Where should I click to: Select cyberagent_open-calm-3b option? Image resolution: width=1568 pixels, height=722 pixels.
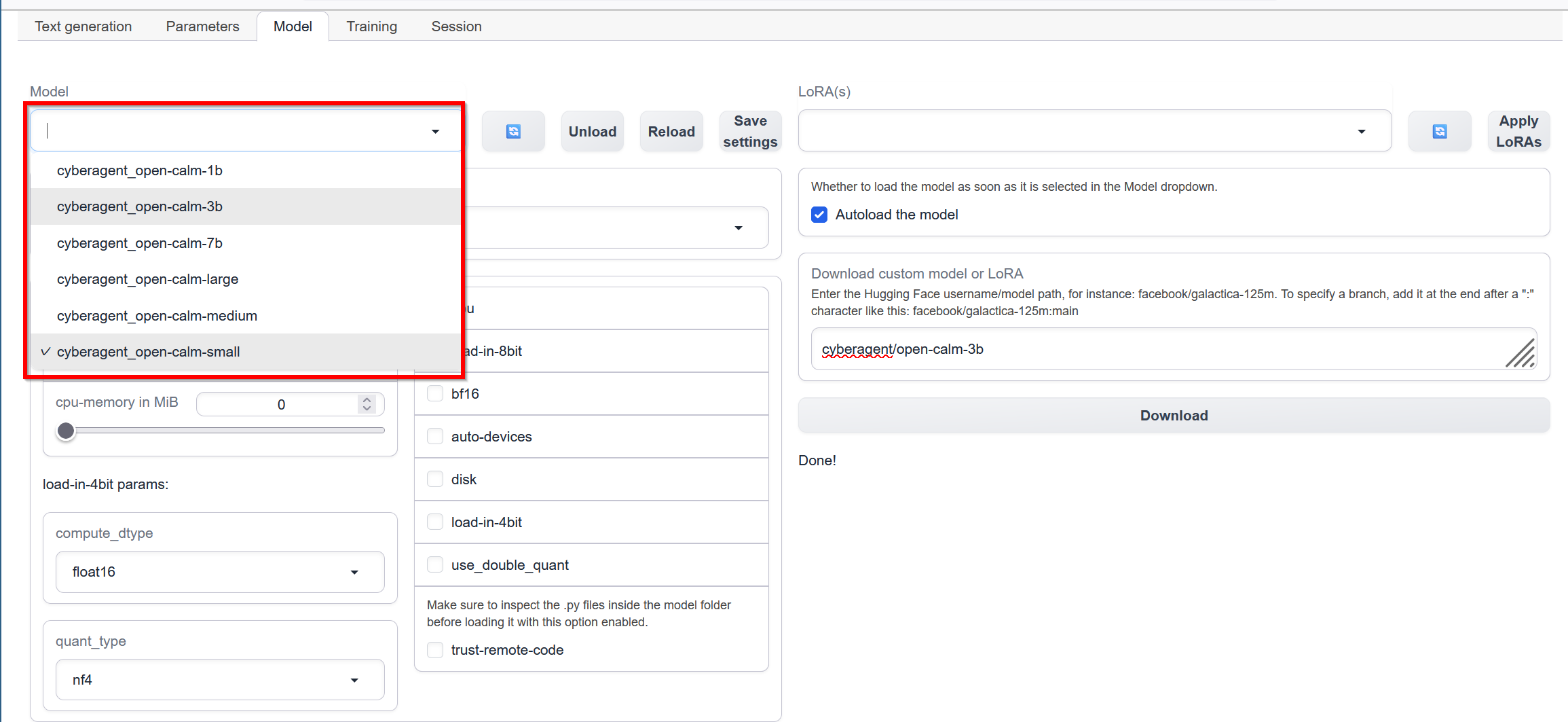[x=246, y=206]
